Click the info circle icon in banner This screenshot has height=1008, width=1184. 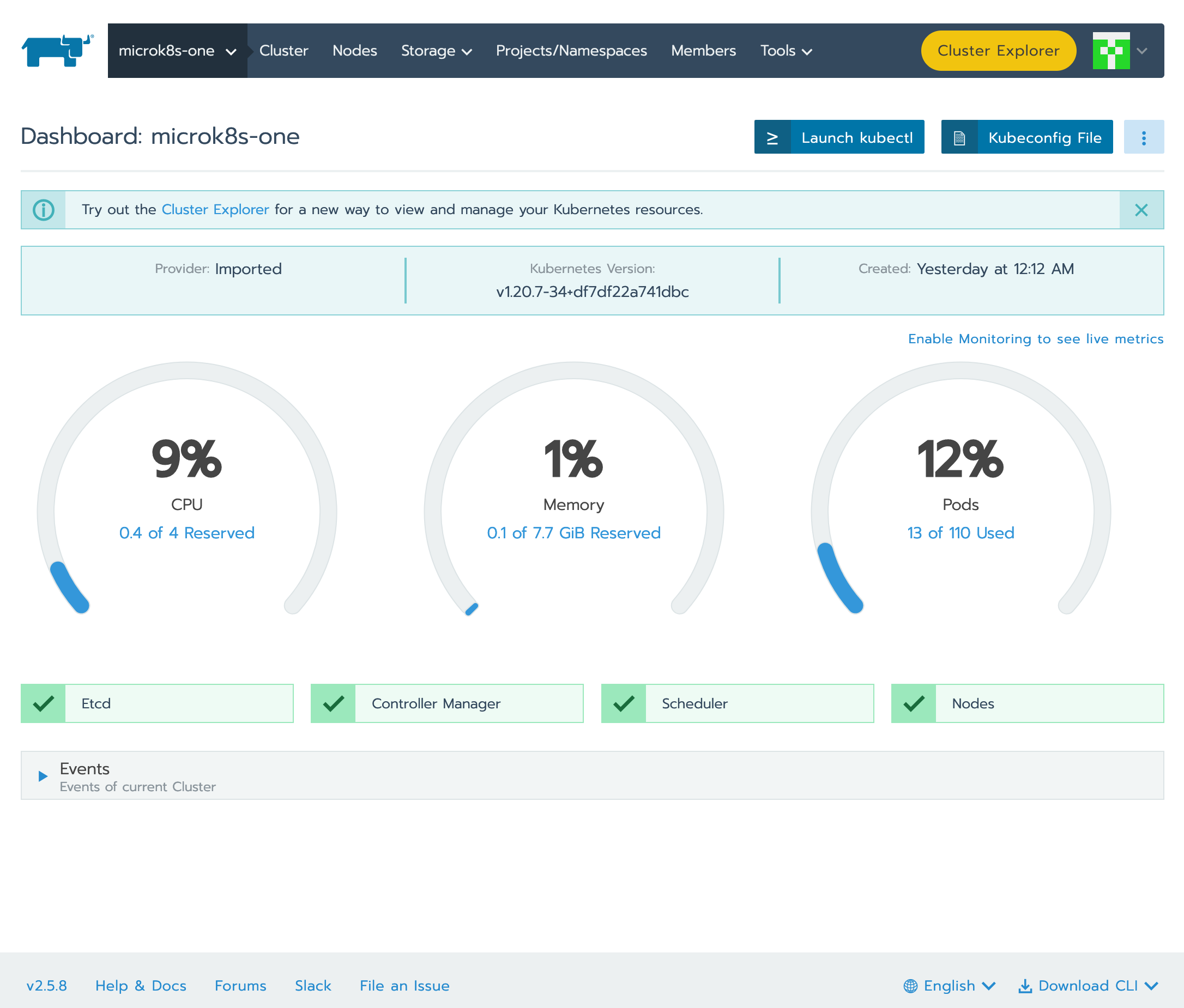[44, 210]
